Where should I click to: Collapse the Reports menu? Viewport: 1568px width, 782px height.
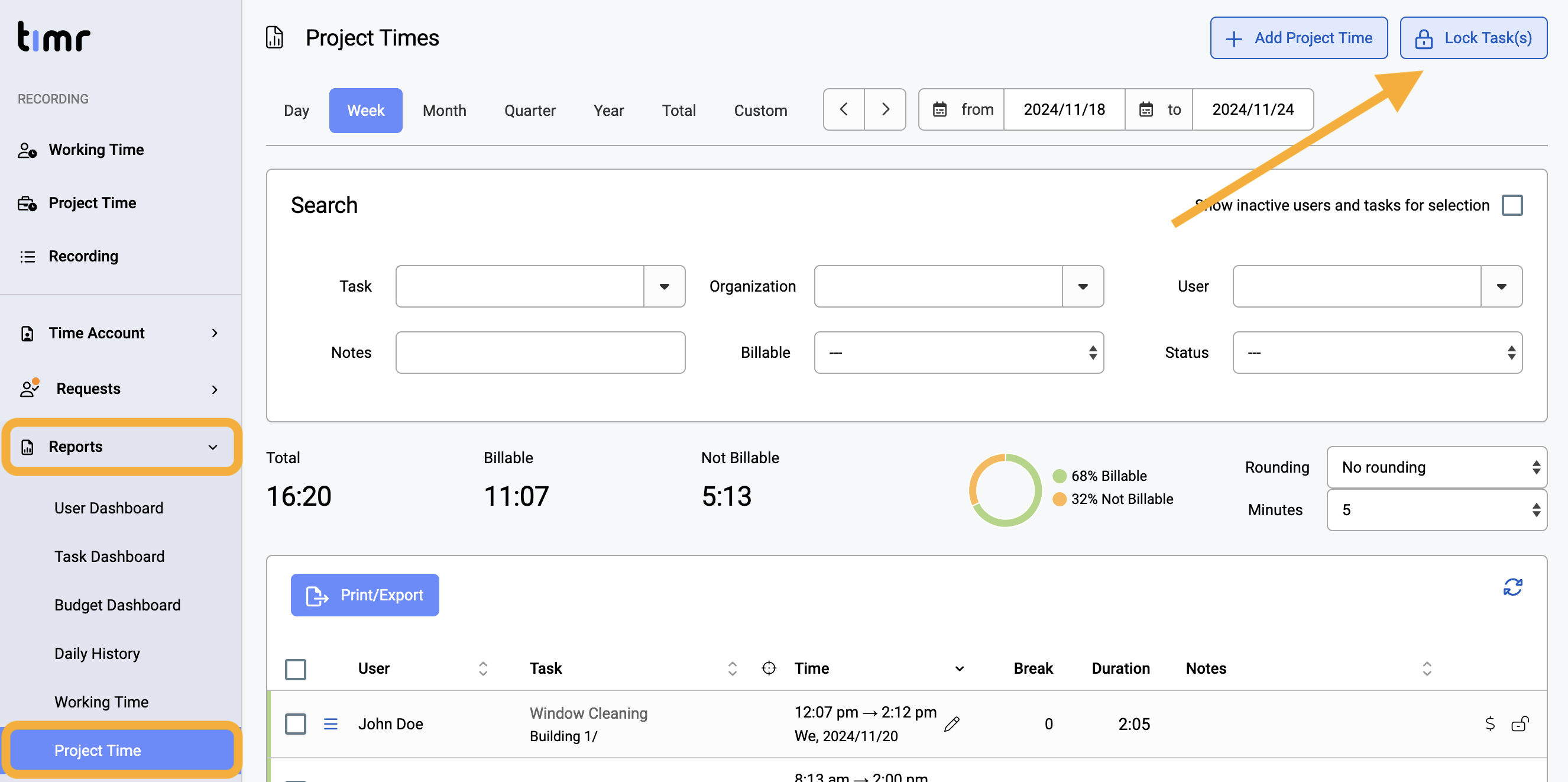[x=122, y=447]
